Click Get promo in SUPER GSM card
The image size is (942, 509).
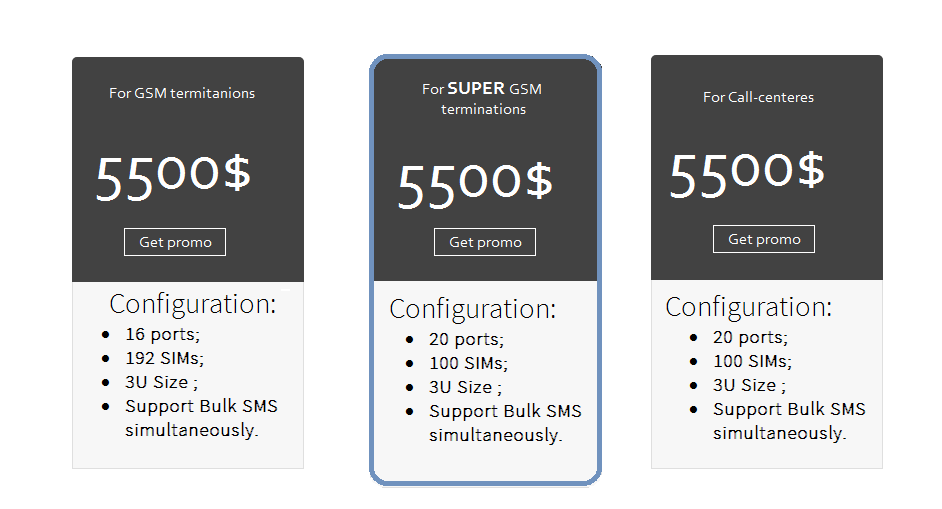(x=485, y=242)
